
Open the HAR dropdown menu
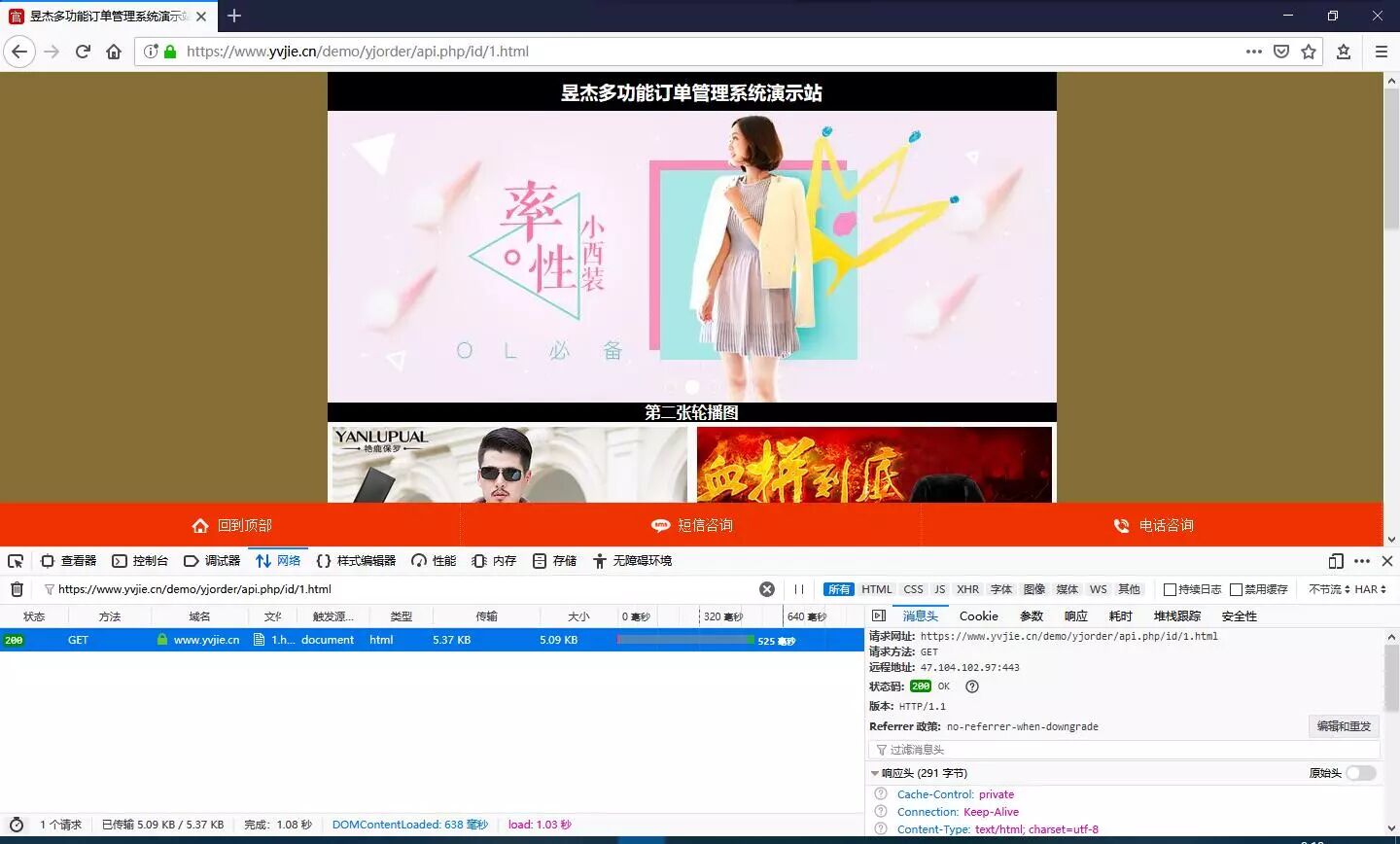[1370, 589]
